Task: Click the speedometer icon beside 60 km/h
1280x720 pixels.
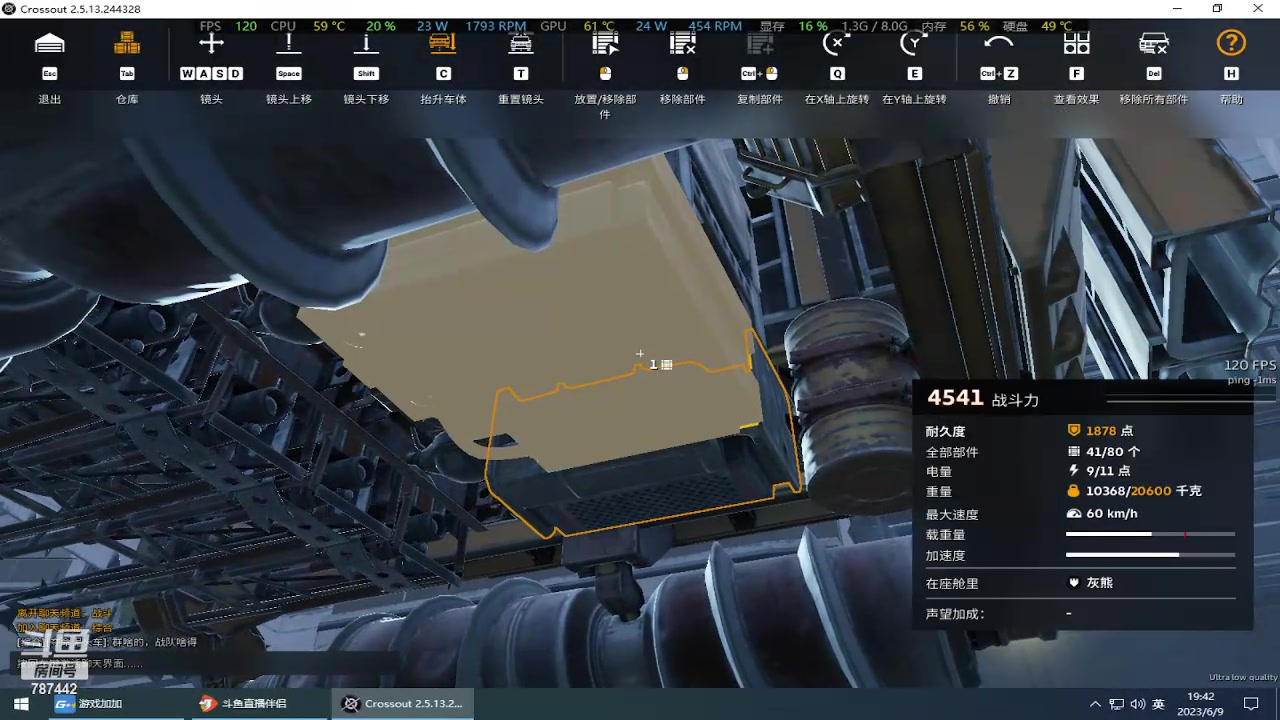Action: click(x=1074, y=513)
